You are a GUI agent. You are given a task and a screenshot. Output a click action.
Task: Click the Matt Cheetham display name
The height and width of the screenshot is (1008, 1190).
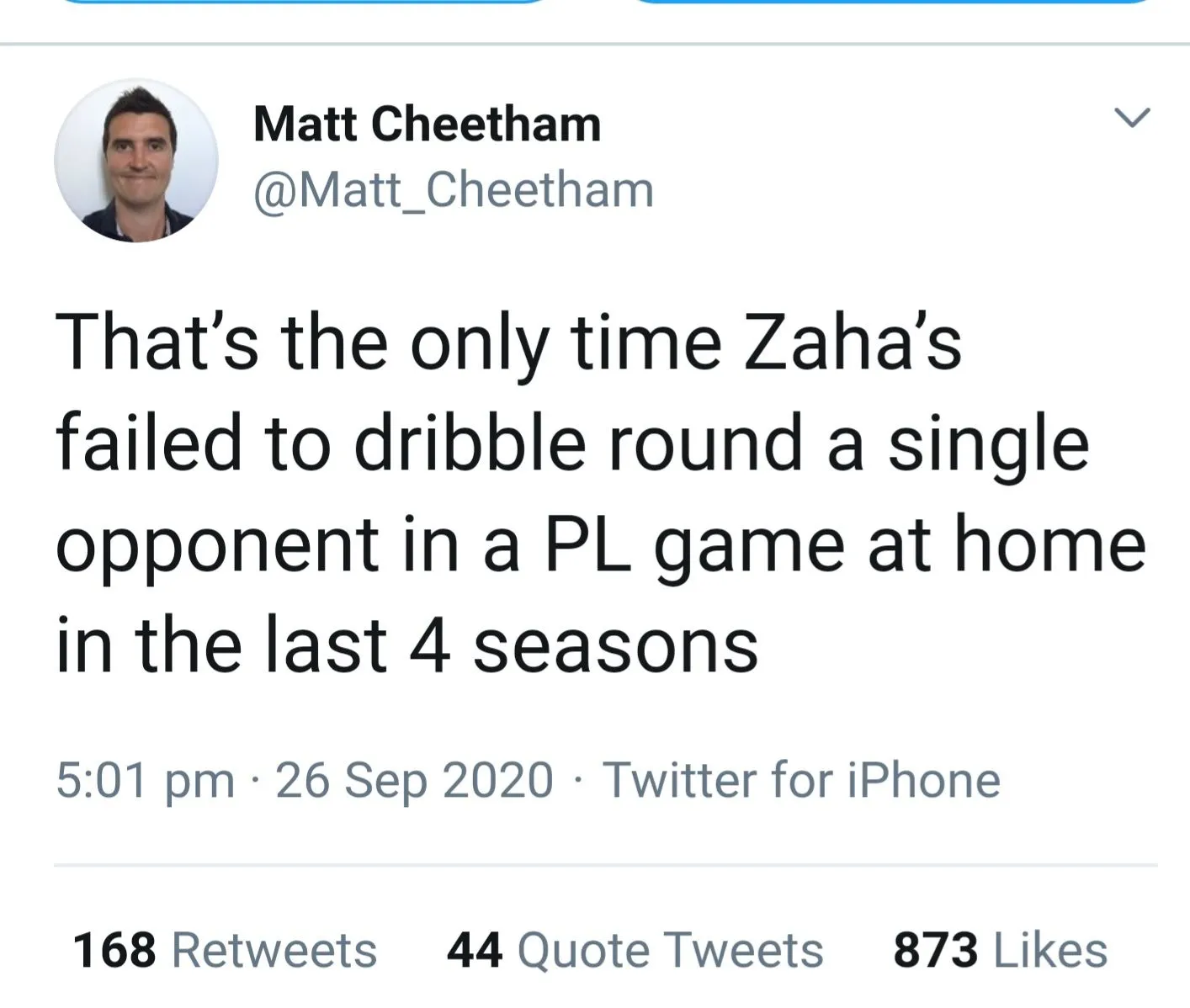click(427, 124)
